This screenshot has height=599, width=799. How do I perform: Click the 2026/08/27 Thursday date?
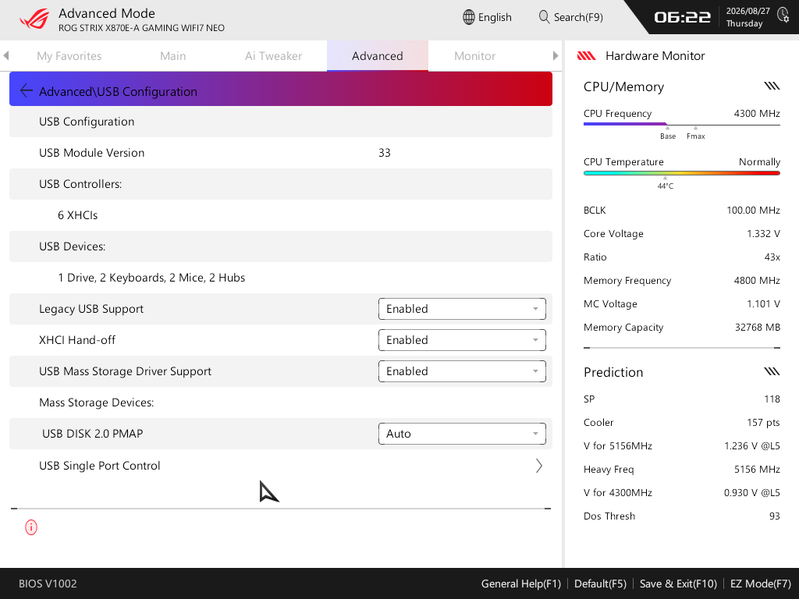[x=748, y=17]
